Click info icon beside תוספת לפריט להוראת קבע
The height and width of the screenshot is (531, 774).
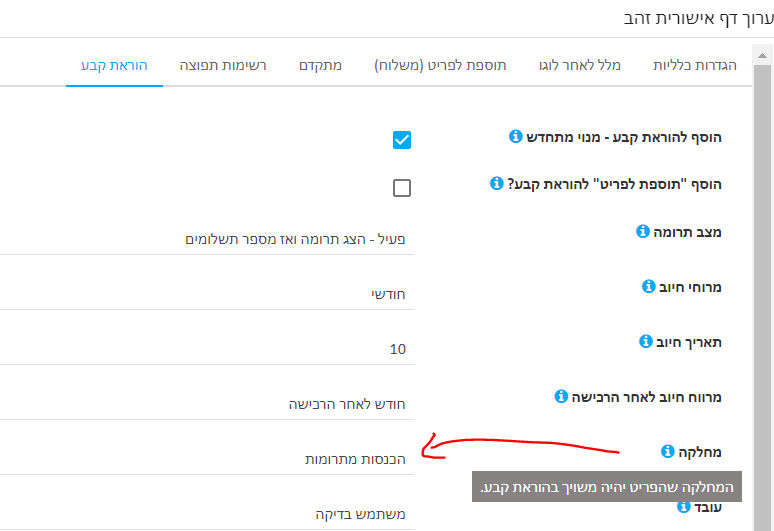pyautogui.click(x=497, y=183)
